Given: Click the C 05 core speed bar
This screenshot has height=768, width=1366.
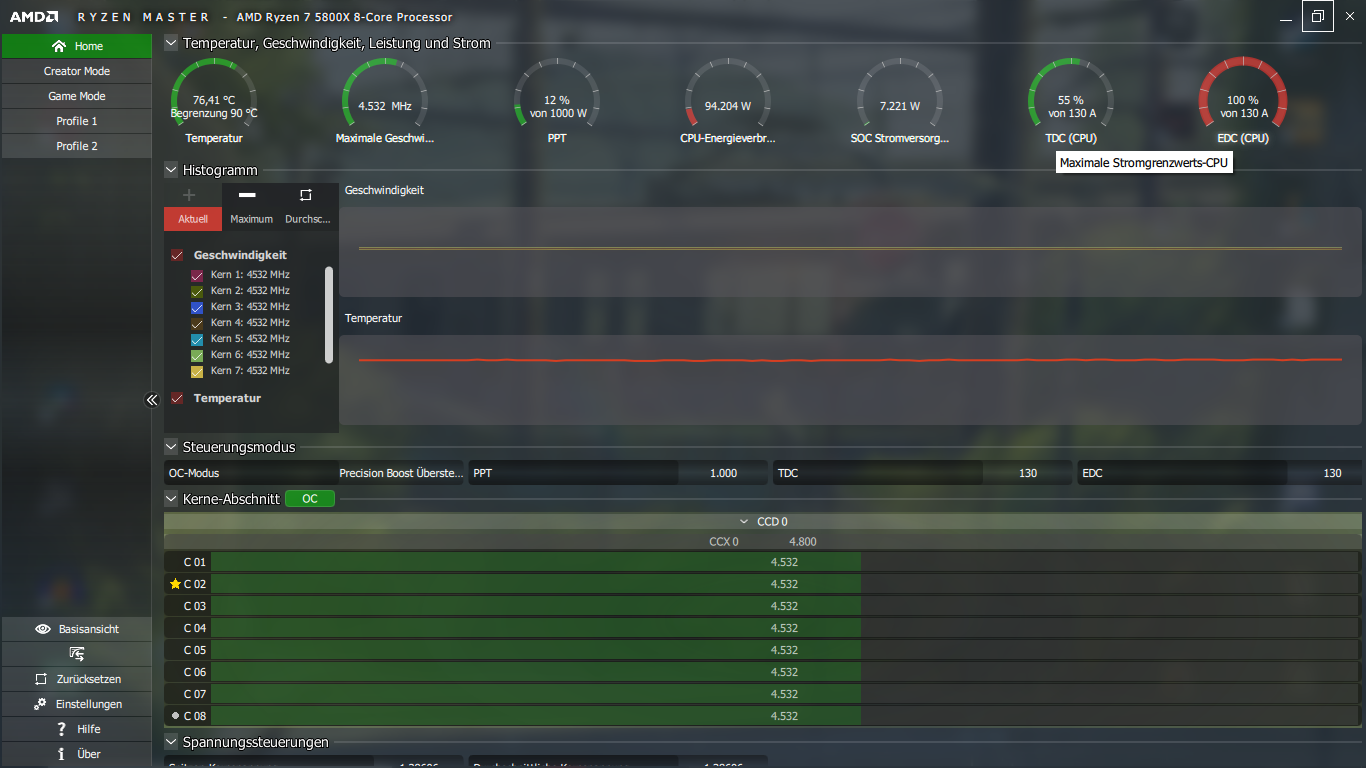Looking at the screenshot, I should [786, 650].
